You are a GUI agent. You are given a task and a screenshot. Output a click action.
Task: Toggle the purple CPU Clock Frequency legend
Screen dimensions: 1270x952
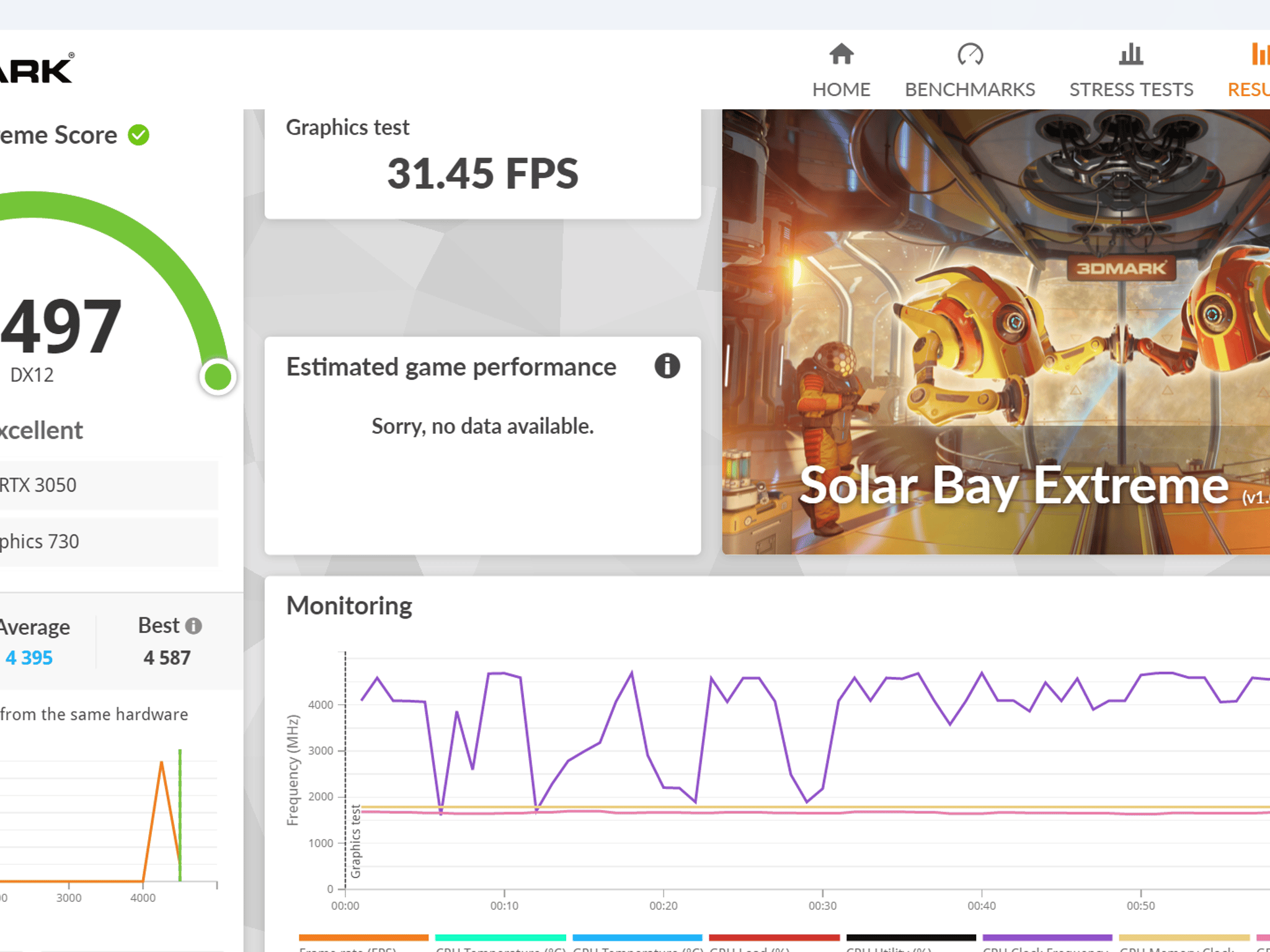tap(1047, 942)
